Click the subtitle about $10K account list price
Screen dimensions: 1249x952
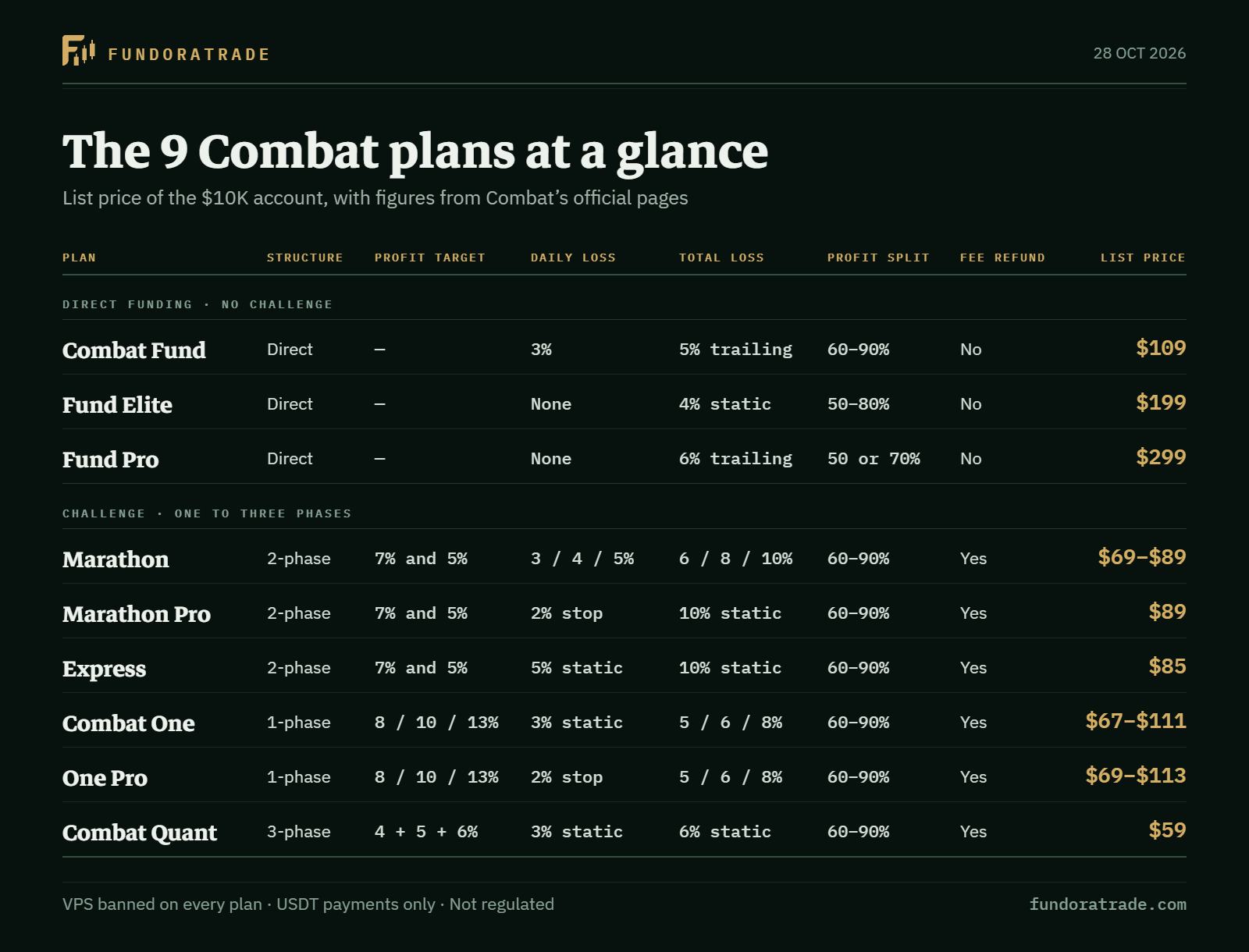[375, 198]
